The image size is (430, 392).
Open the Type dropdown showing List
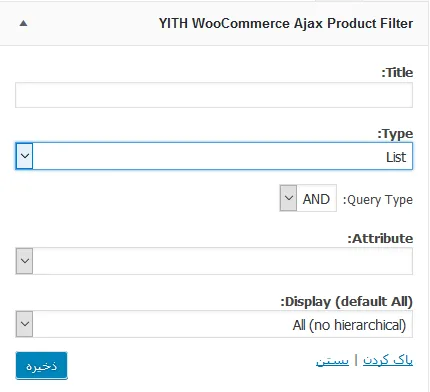(x=214, y=156)
